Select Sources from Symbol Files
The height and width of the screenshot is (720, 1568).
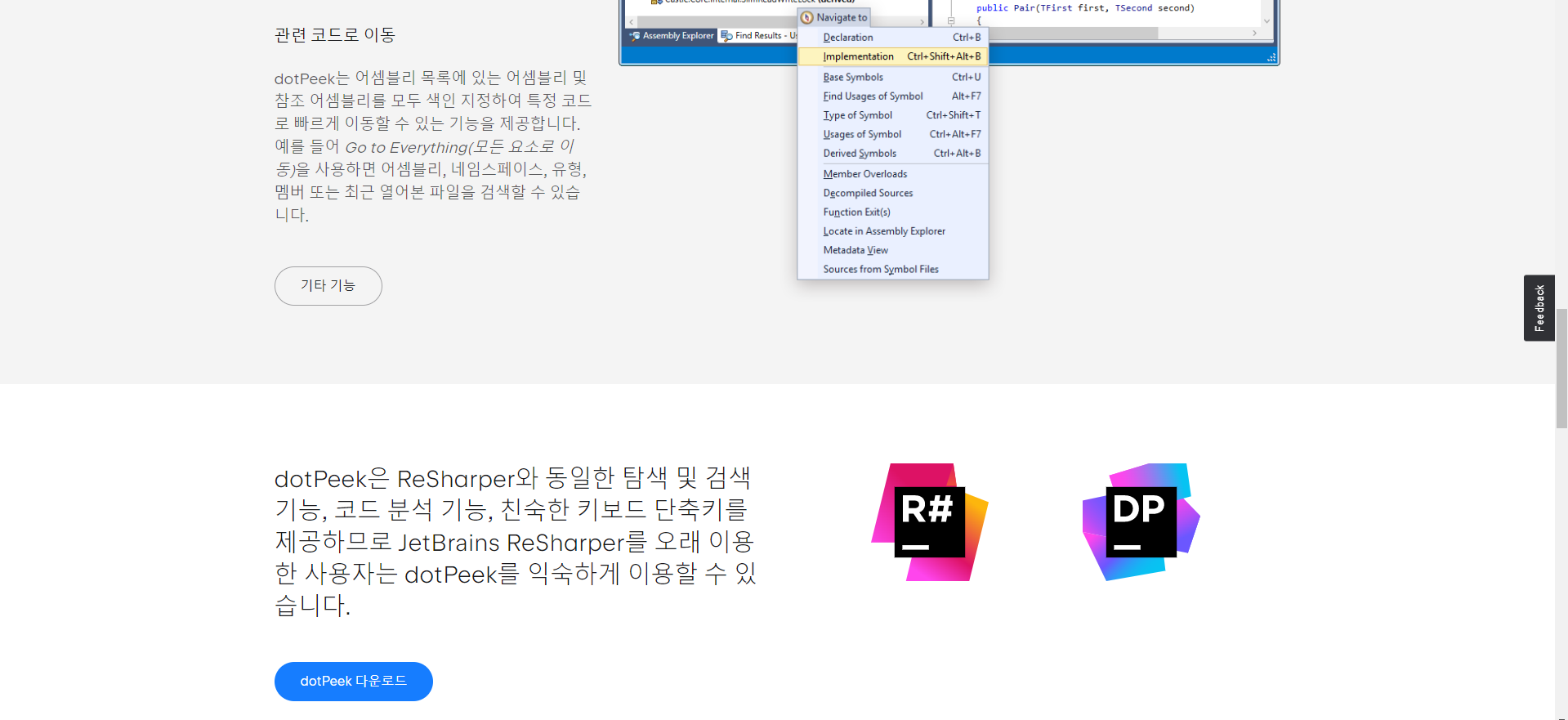[893, 269]
